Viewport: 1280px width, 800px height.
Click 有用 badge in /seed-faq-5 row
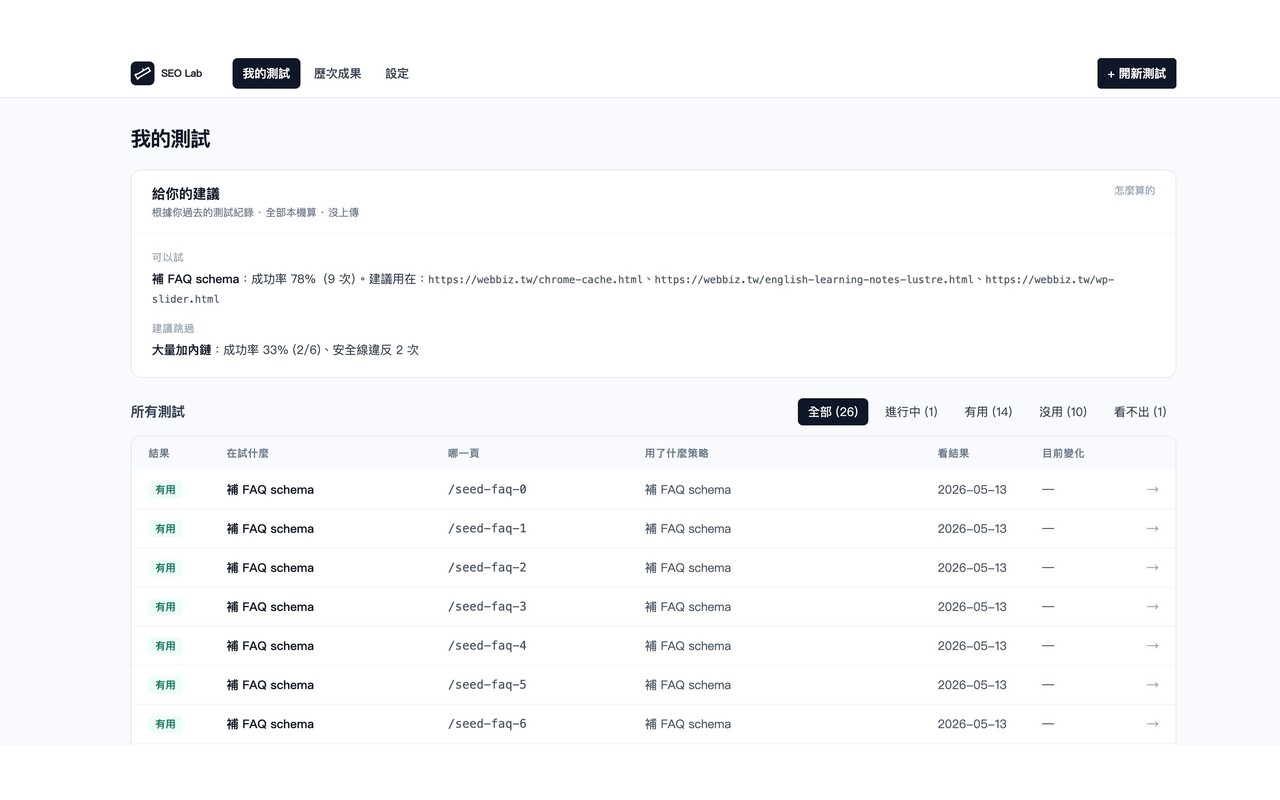[x=165, y=684]
